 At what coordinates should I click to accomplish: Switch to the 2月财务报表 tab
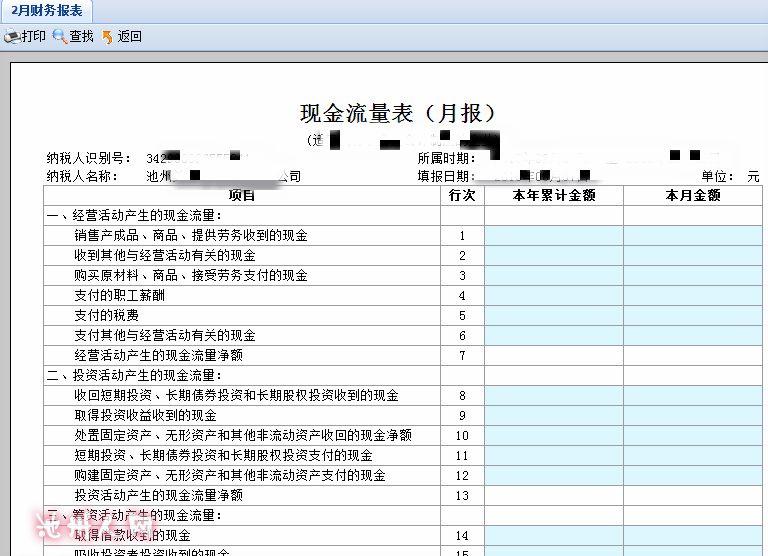[x=47, y=10]
